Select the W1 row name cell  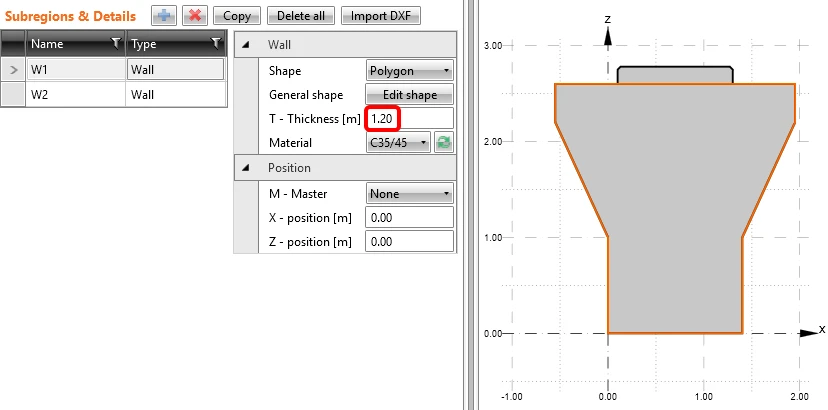[76, 69]
